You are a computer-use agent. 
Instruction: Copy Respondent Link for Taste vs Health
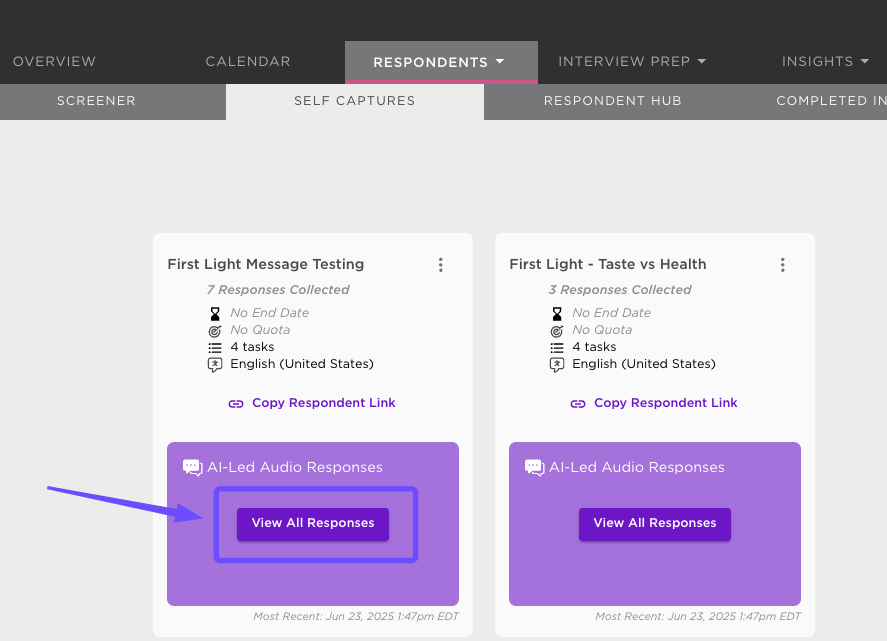(665, 403)
